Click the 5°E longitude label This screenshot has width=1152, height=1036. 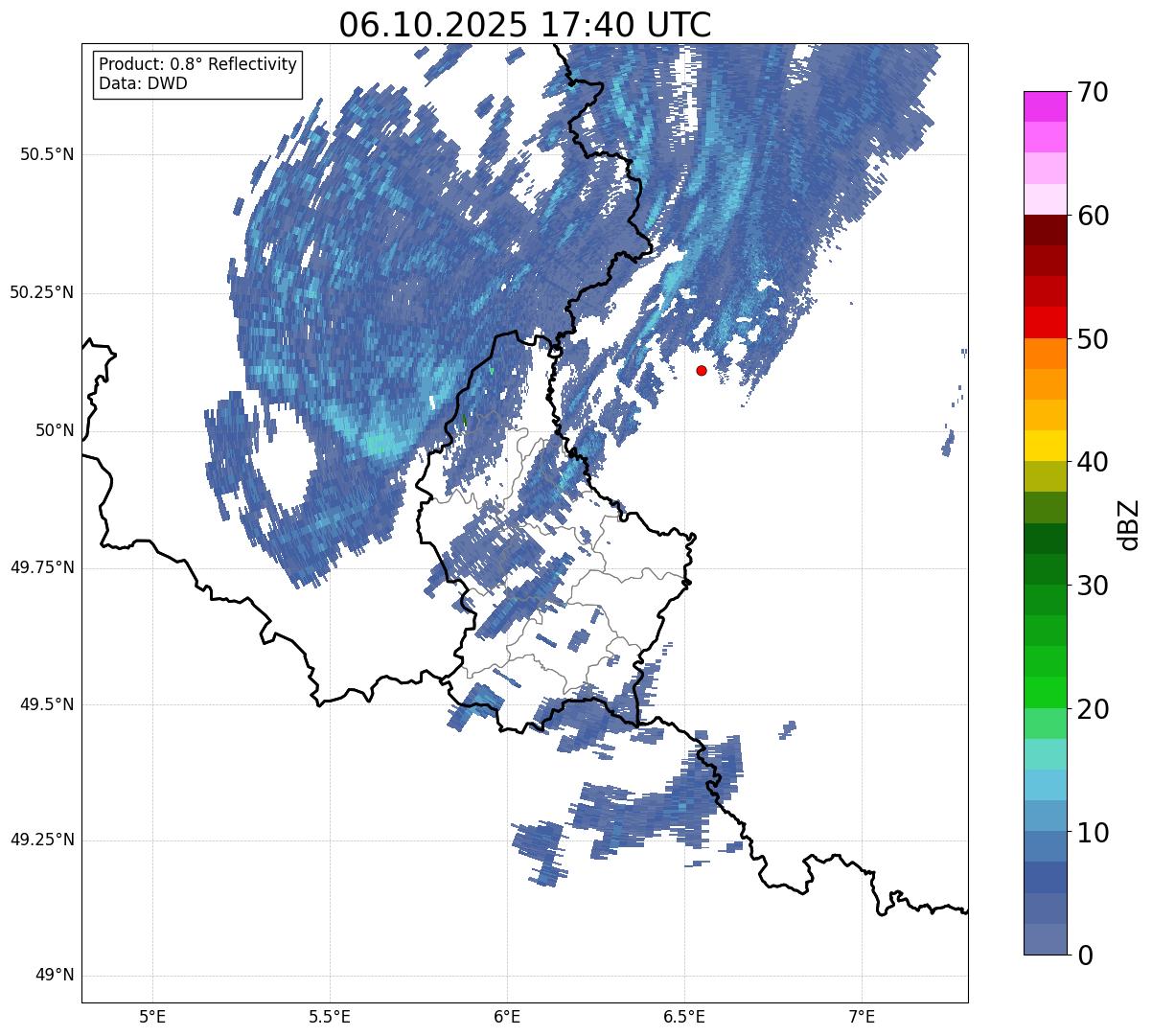point(152,1016)
